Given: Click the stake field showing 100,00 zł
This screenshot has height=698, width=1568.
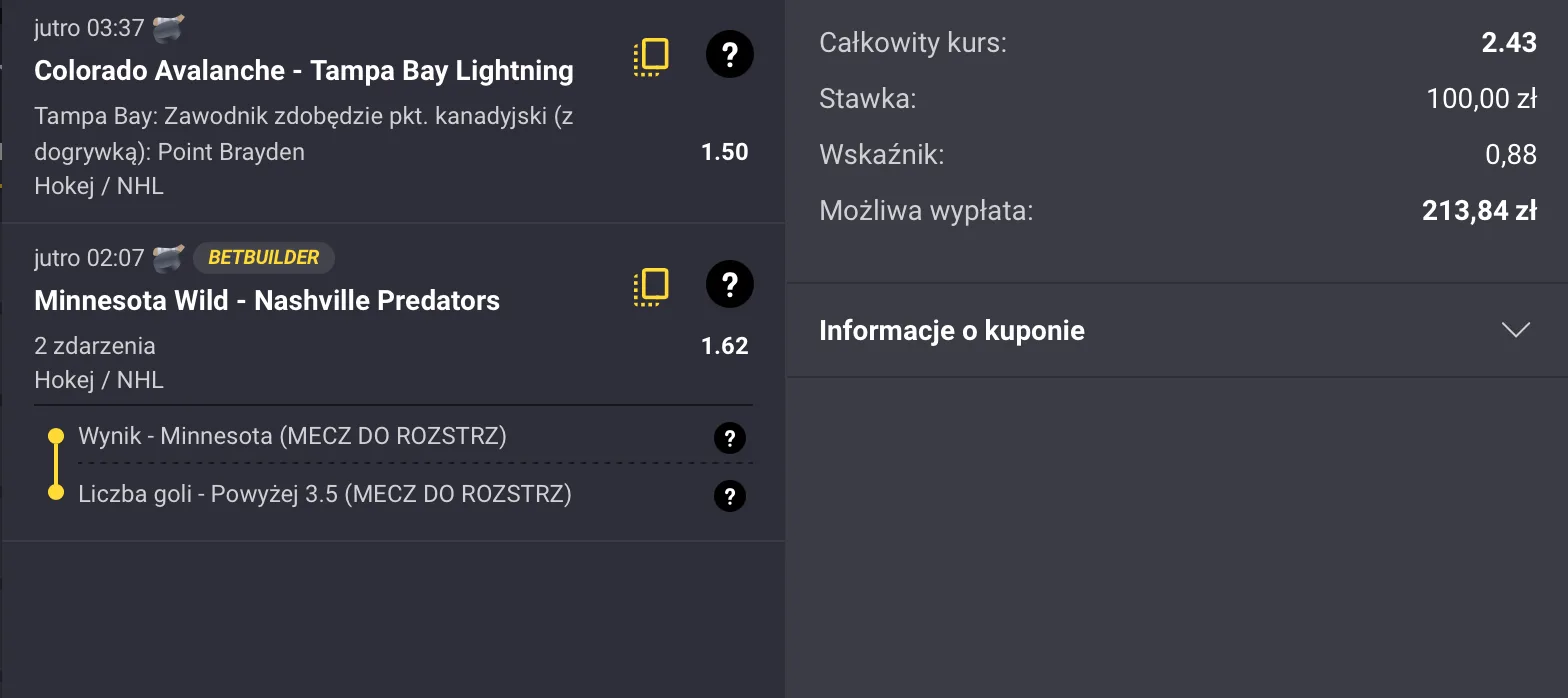Looking at the screenshot, I should [1481, 98].
